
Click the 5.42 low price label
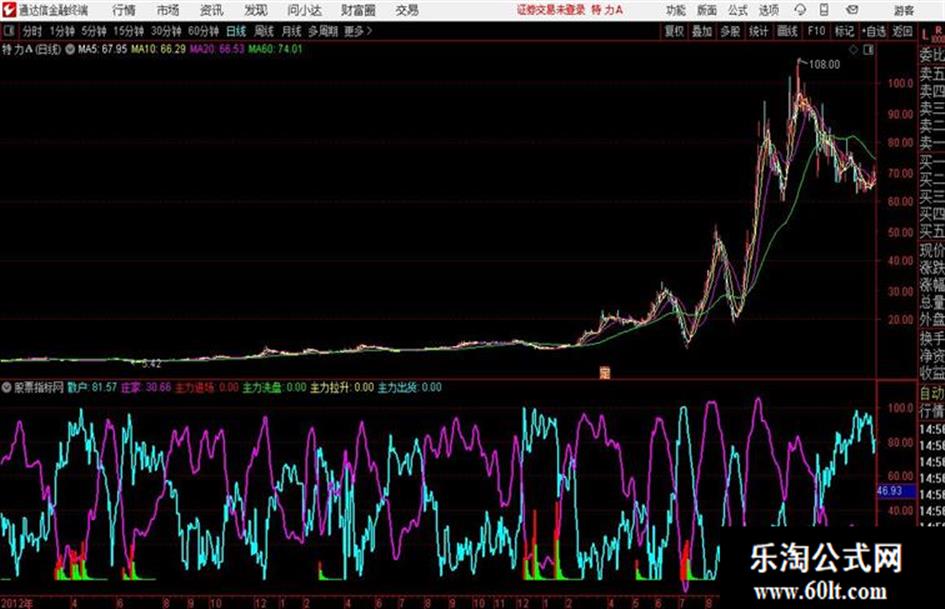pyautogui.click(x=151, y=364)
